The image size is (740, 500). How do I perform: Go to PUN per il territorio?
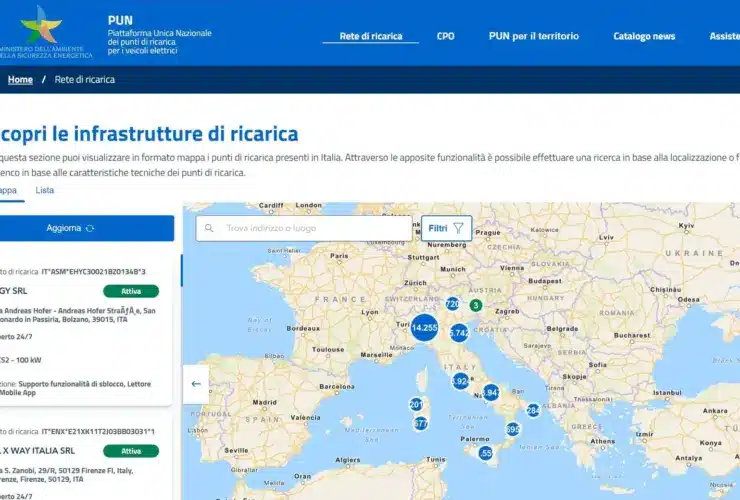point(534,36)
